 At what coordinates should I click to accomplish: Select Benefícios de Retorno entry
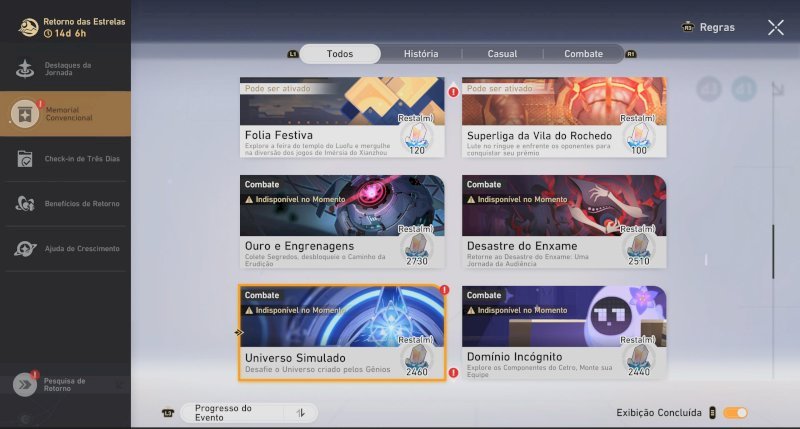click(65, 204)
